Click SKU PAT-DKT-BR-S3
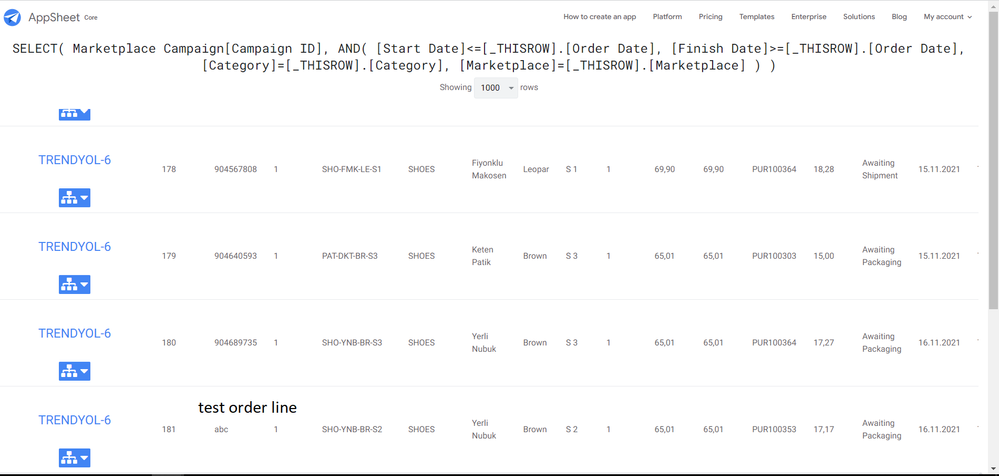The height and width of the screenshot is (476, 999). [x=350, y=256]
